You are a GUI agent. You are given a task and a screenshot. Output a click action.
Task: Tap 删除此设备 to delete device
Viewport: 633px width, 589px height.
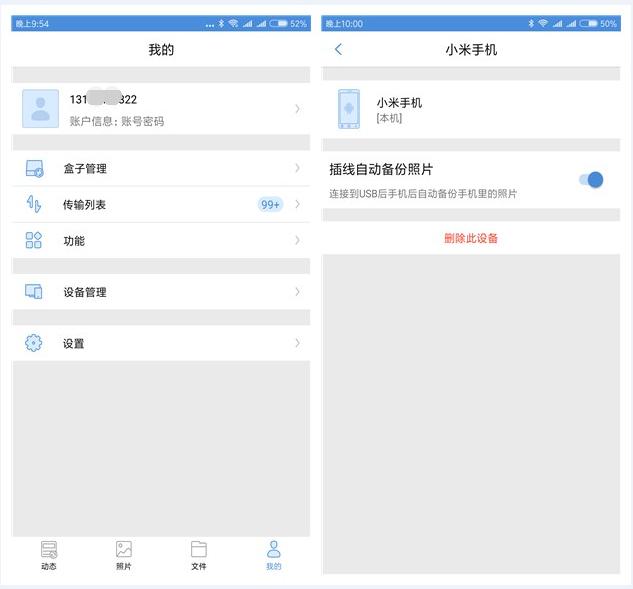(471, 238)
